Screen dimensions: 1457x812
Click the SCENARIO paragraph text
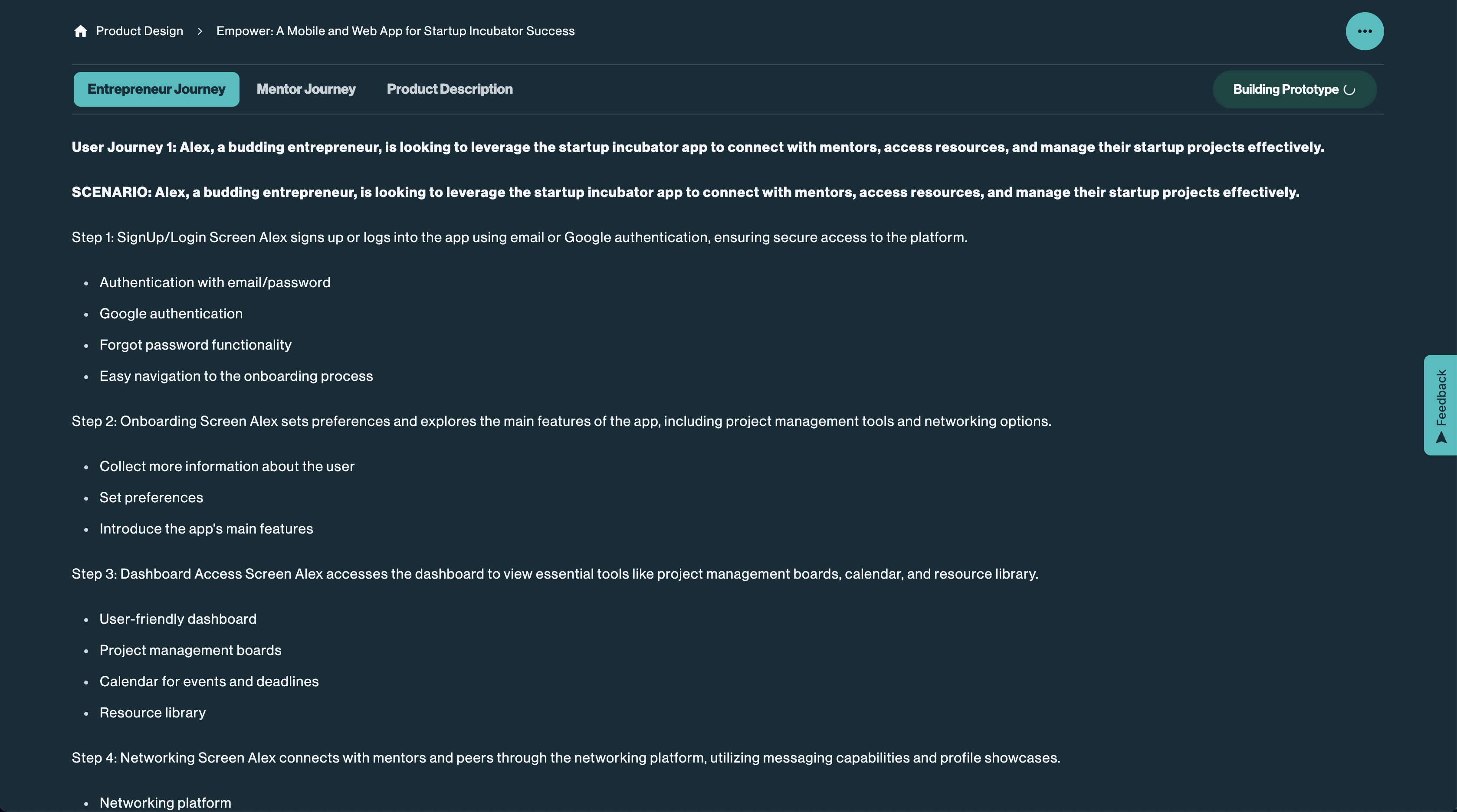685,192
